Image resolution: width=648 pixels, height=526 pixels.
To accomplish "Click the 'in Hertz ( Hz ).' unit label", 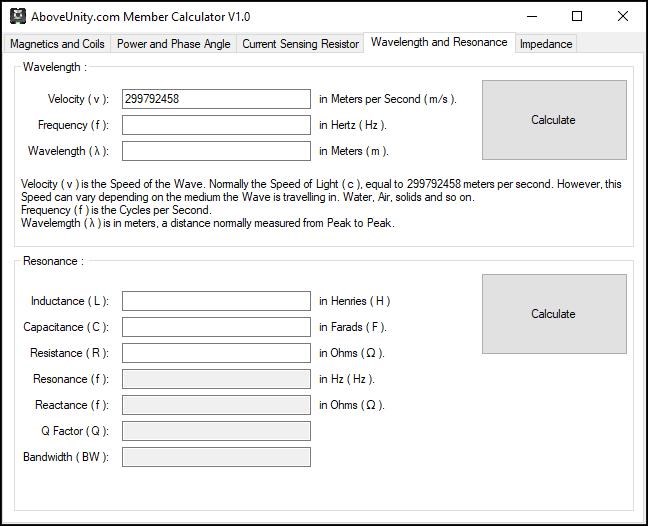I will (x=353, y=125).
